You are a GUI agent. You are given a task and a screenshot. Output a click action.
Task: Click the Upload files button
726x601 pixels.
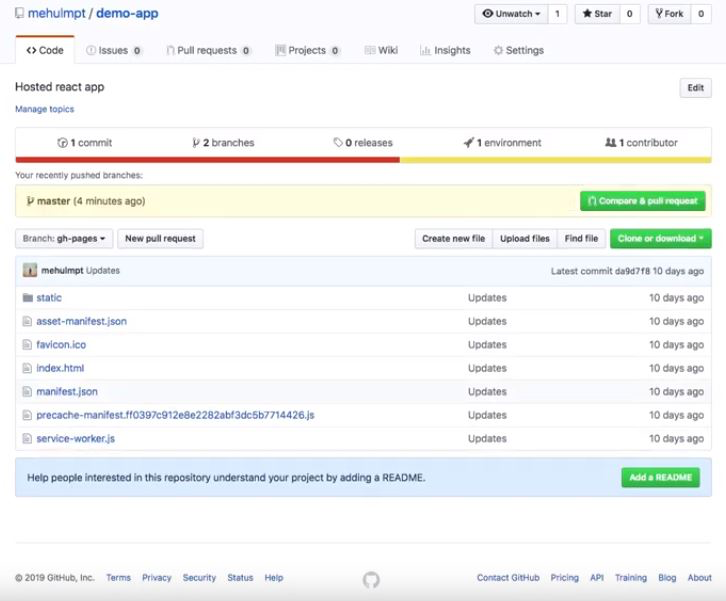525,238
